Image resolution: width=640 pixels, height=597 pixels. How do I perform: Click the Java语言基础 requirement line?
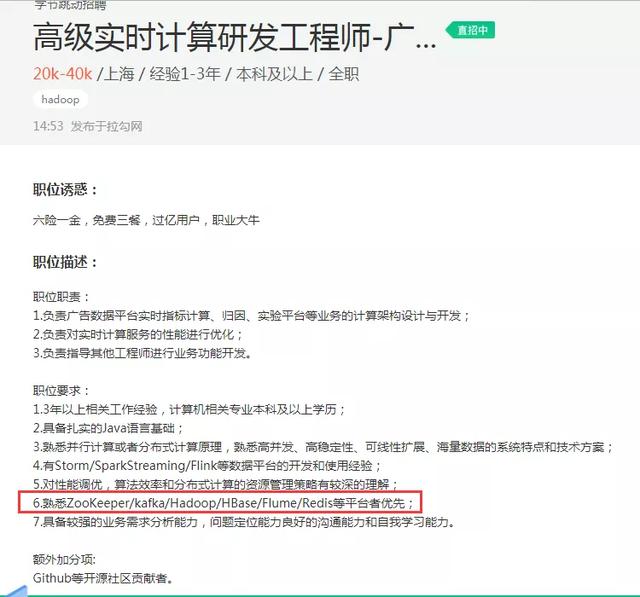[108, 428]
